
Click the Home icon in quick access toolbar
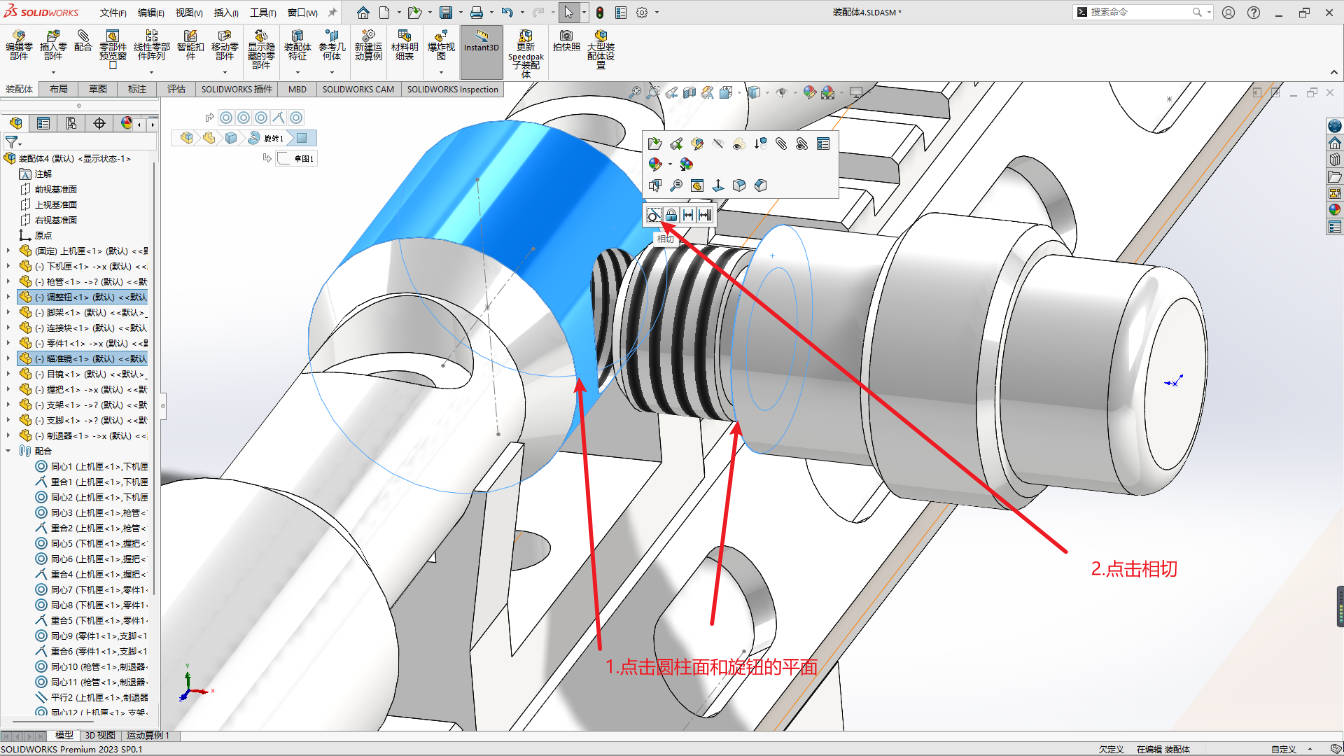click(x=363, y=12)
